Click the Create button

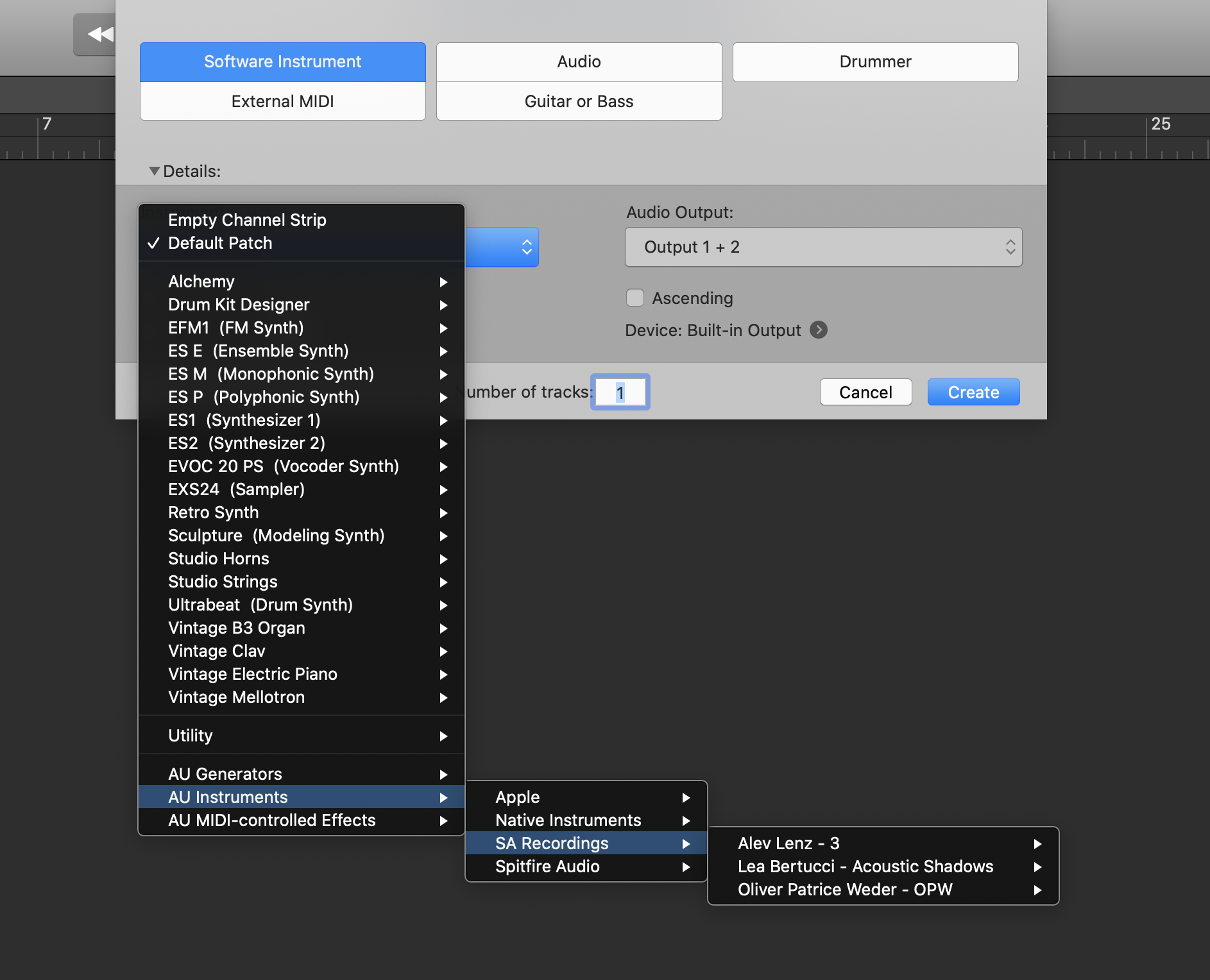coord(973,392)
